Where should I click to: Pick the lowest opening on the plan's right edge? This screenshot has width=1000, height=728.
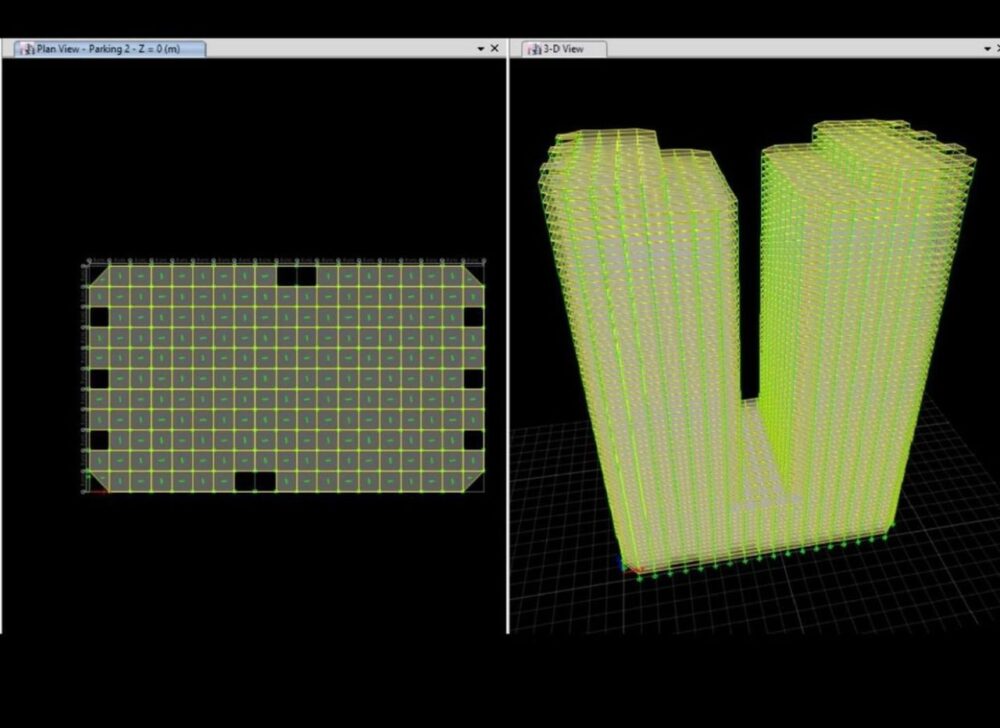(x=473, y=440)
